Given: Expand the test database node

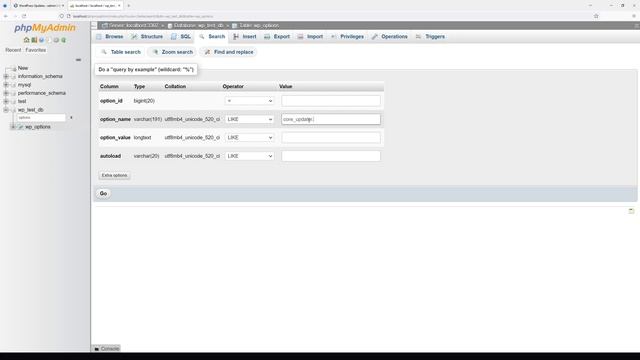Looking at the screenshot, I should [6, 101].
